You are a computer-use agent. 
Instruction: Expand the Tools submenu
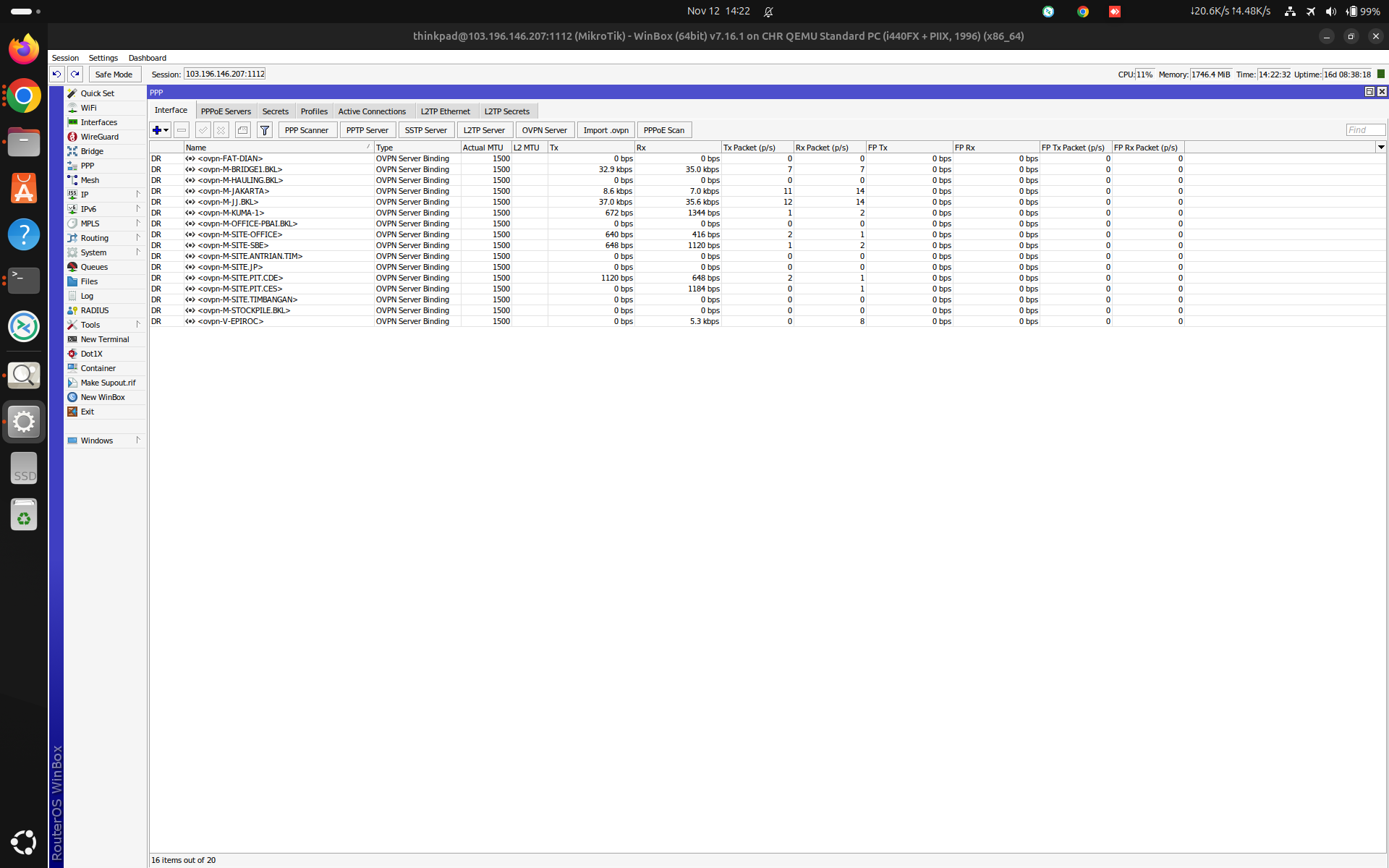[105, 325]
